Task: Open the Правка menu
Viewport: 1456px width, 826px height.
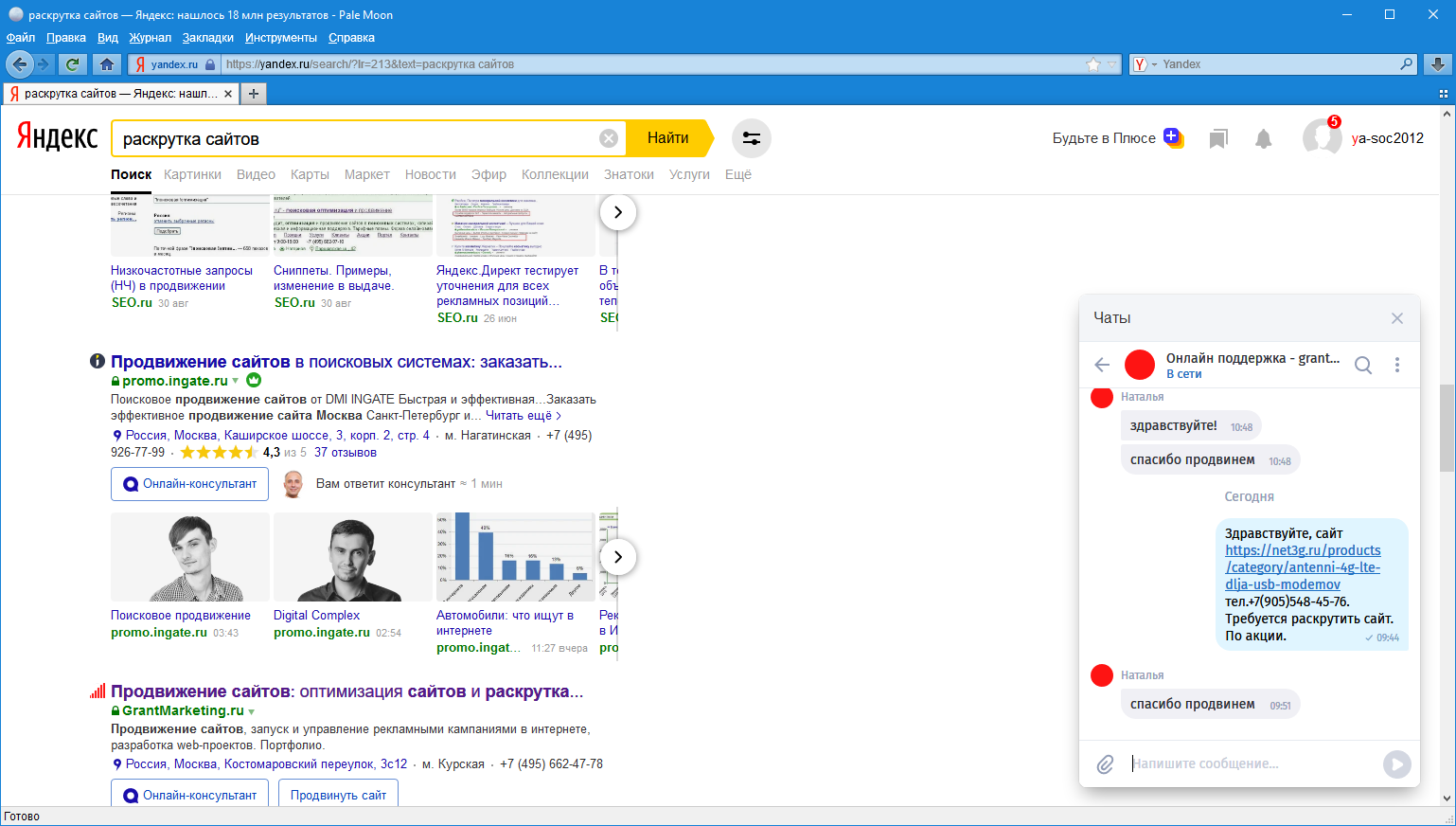Action: (66, 38)
